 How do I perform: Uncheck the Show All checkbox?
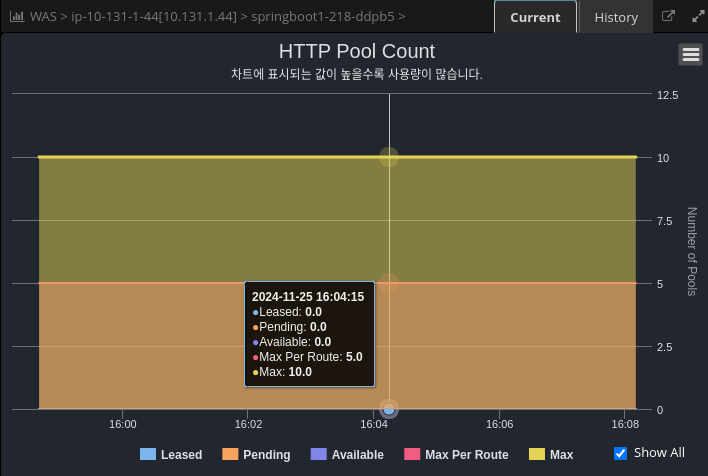click(620, 453)
